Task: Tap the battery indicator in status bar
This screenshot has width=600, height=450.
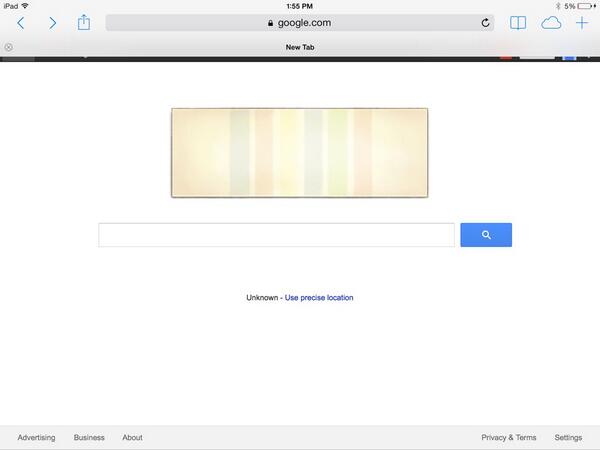Action: [x=585, y=6]
